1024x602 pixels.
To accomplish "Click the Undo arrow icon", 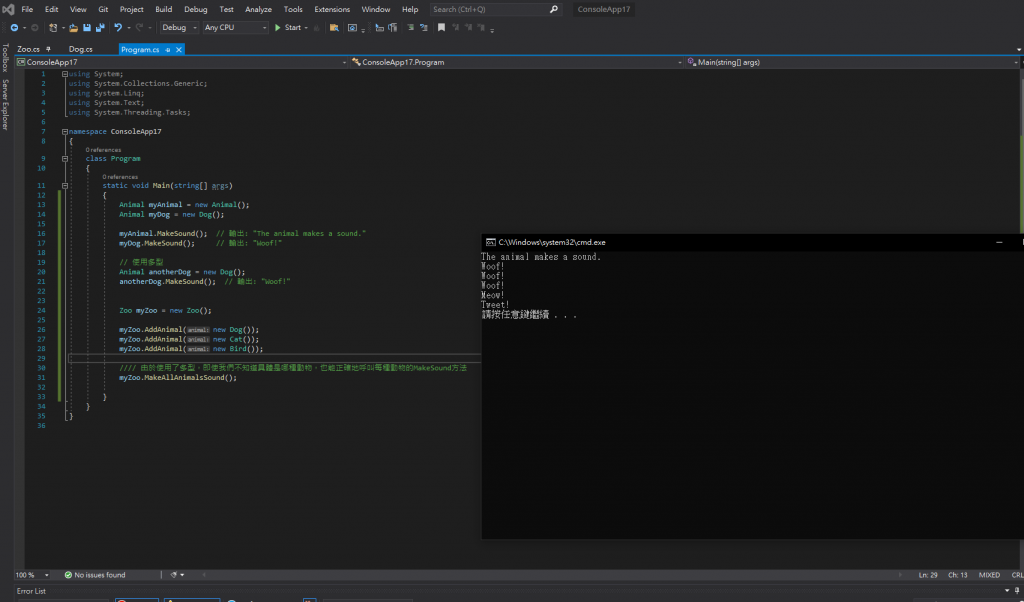I will pyautogui.click(x=118, y=27).
